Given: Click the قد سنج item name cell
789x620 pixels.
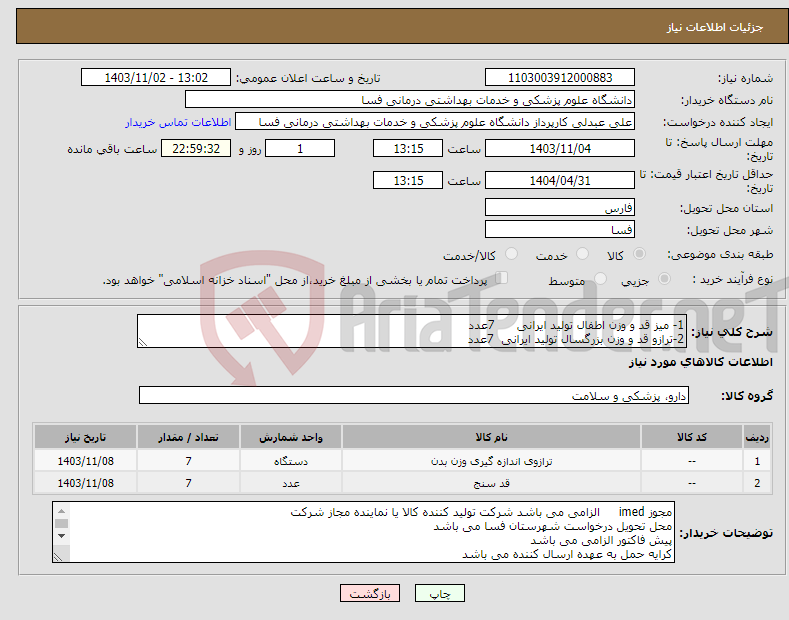Looking at the screenshot, I should click(491, 483).
